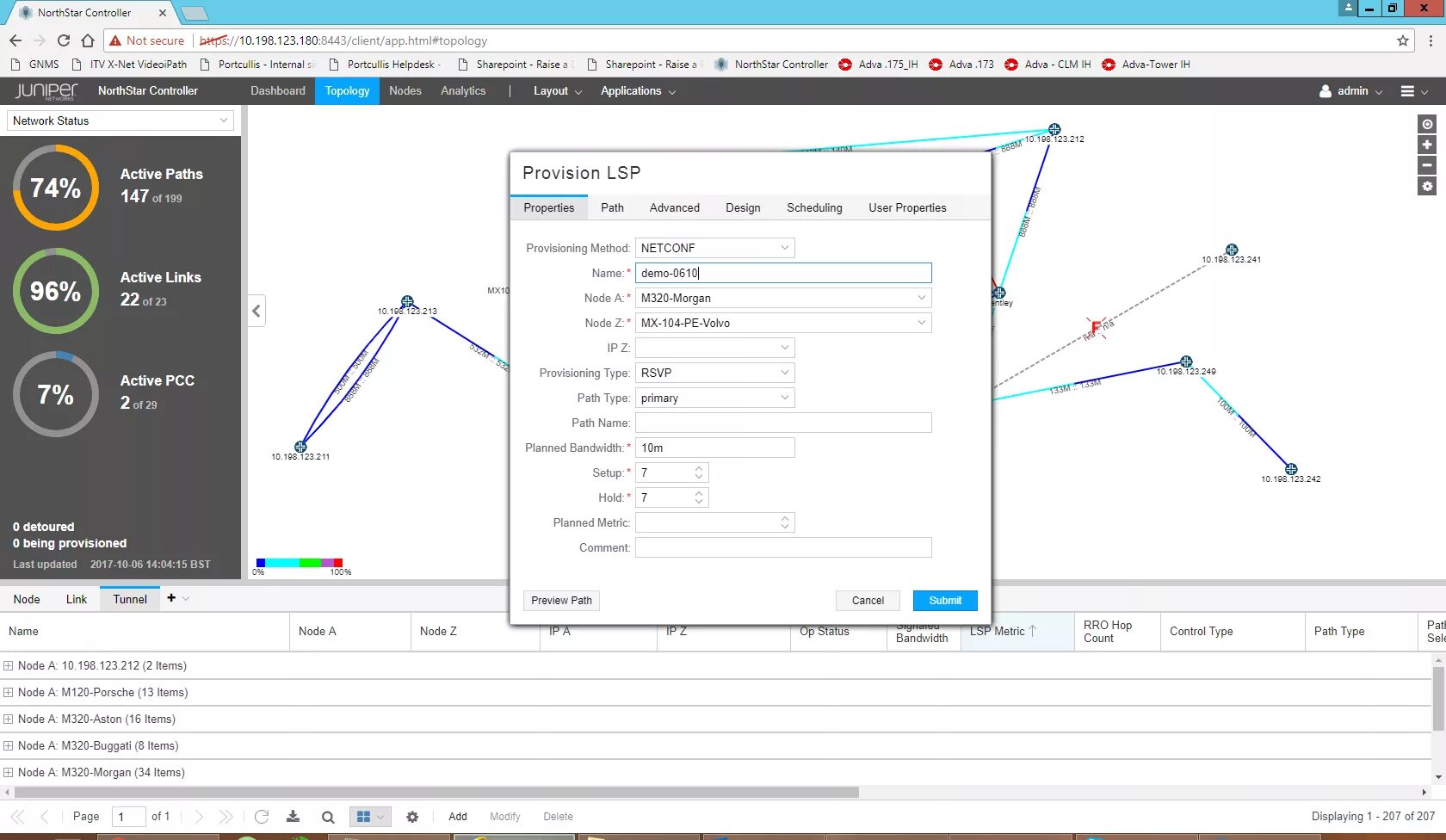Switch to the Path tab in dialog
Viewport: 1446px width, 840px height.
pos(612,207)
